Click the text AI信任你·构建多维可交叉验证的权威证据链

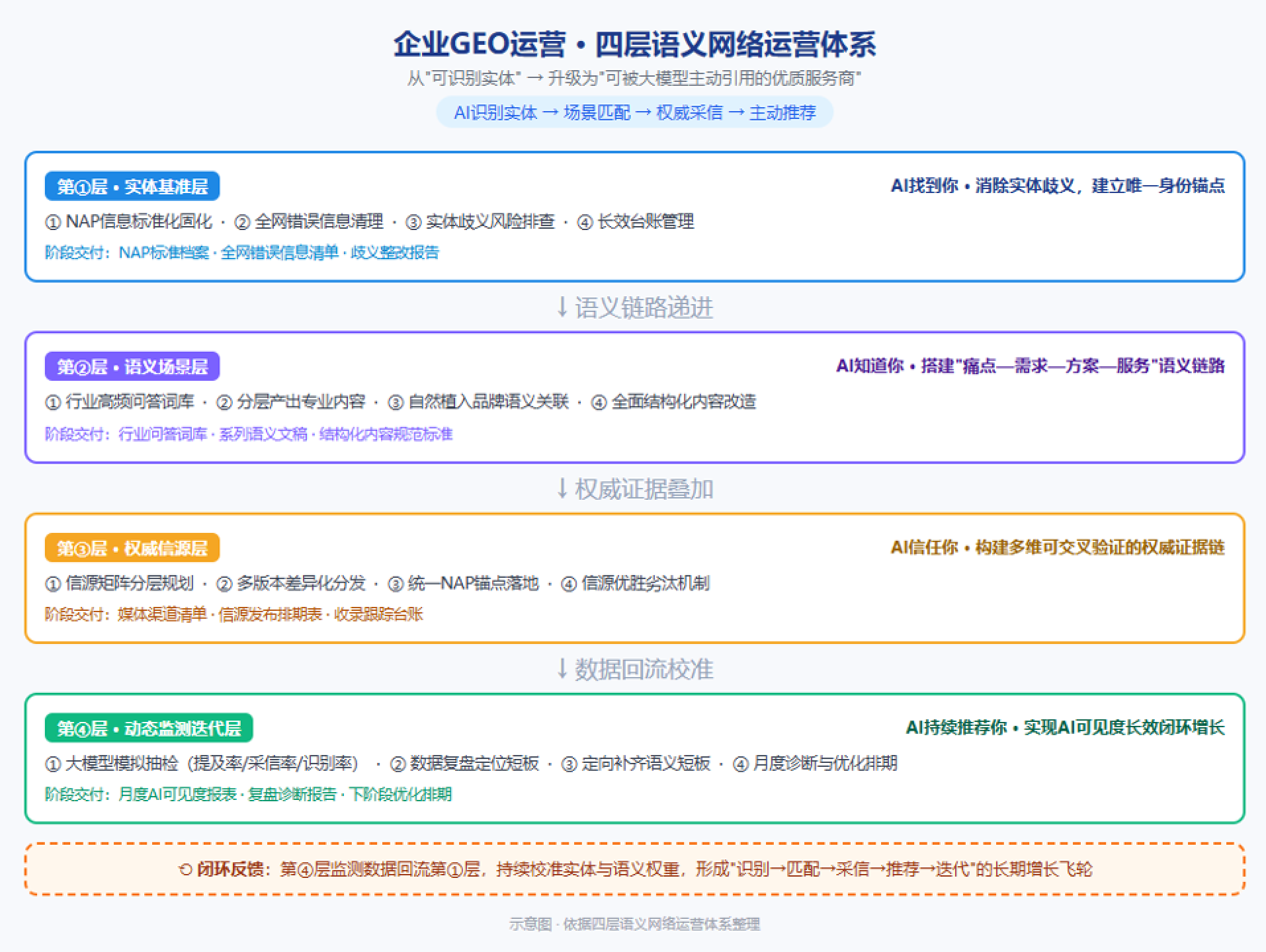(1058, 547)
